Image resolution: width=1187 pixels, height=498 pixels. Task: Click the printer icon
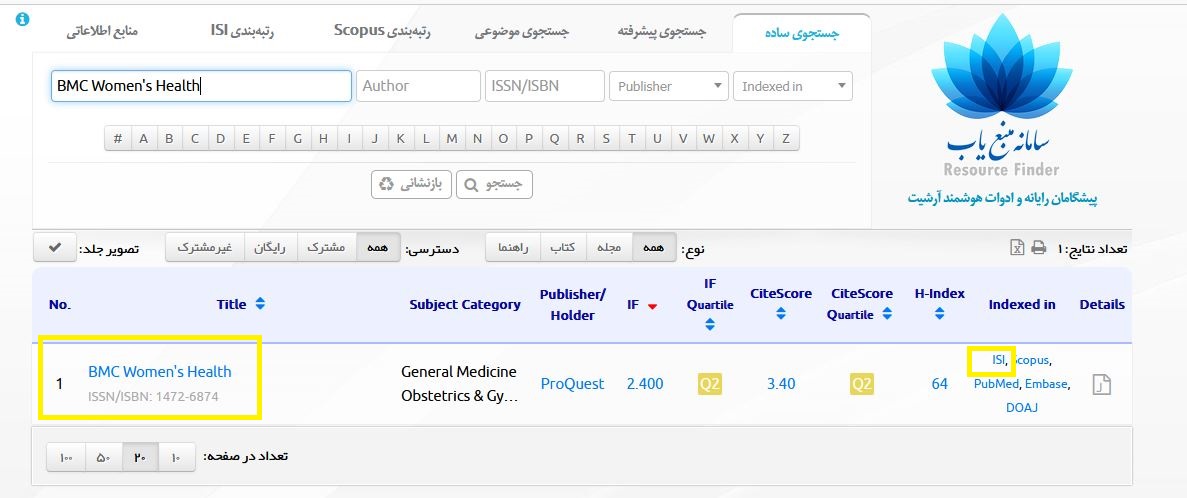coord(1039,248)
